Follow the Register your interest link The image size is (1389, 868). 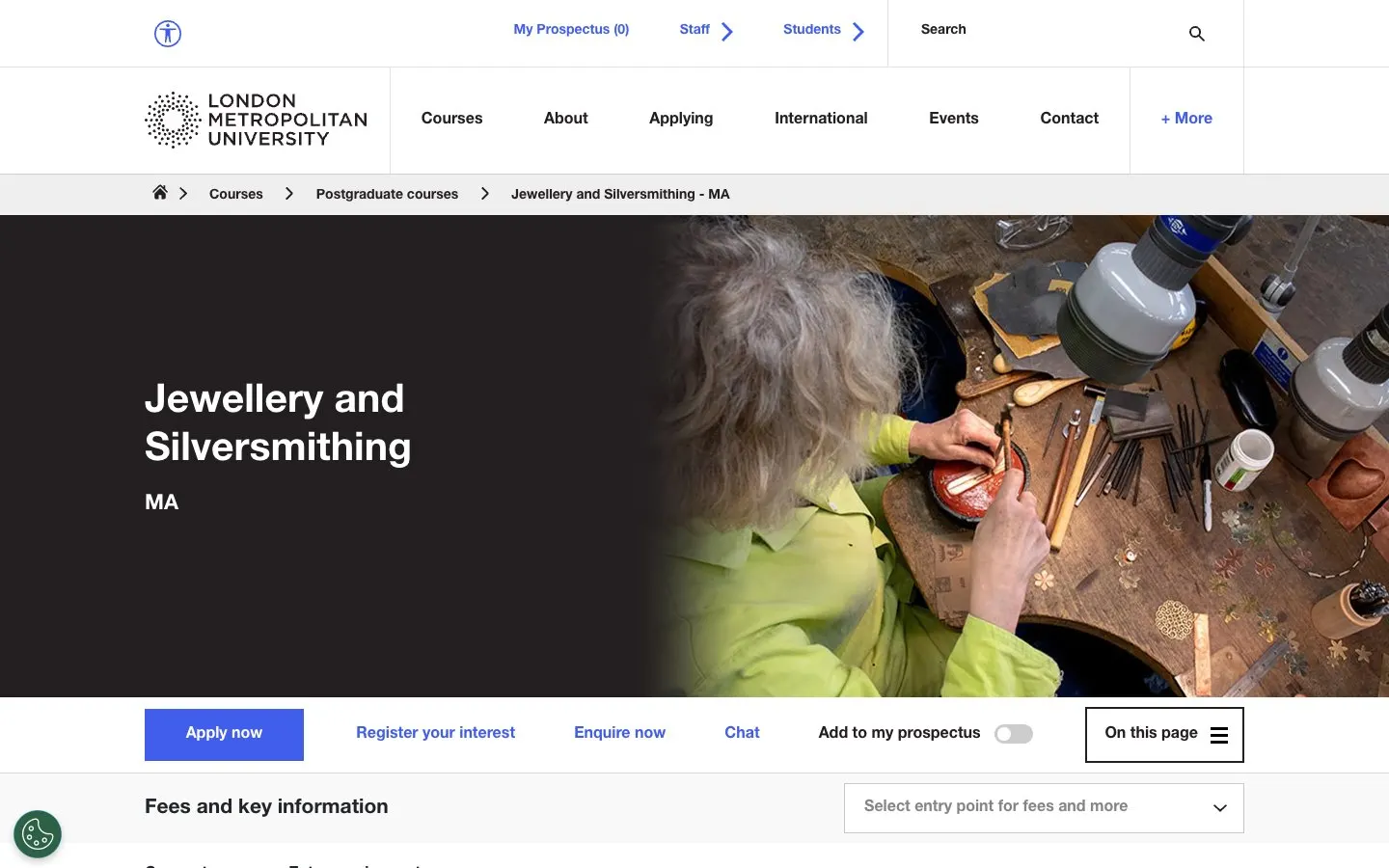(x=435, y=733)
